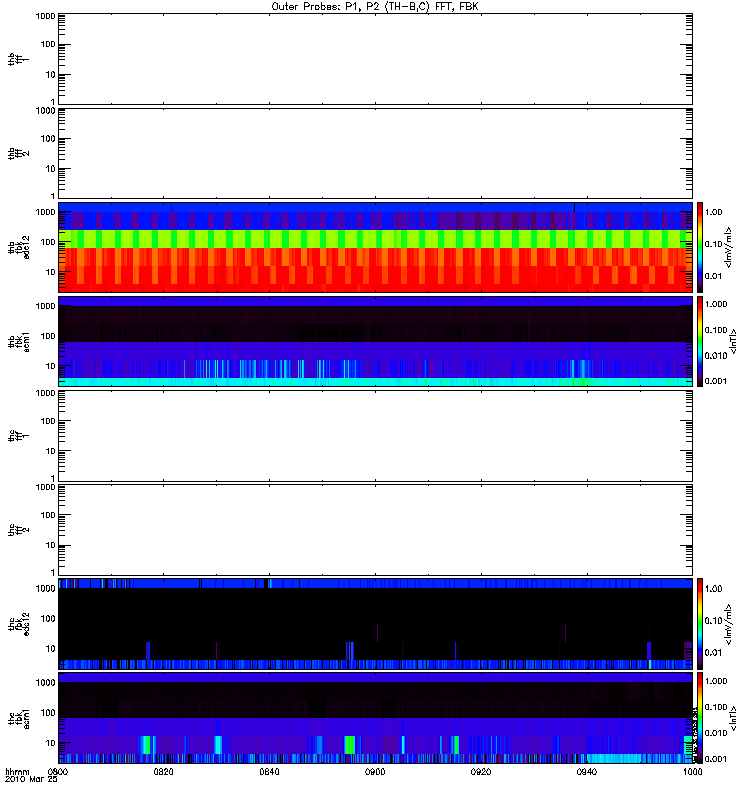Click '1.000' on the thc scm1 color bar scale
This screenshot has width=750, height=800.
coord(716,681)
